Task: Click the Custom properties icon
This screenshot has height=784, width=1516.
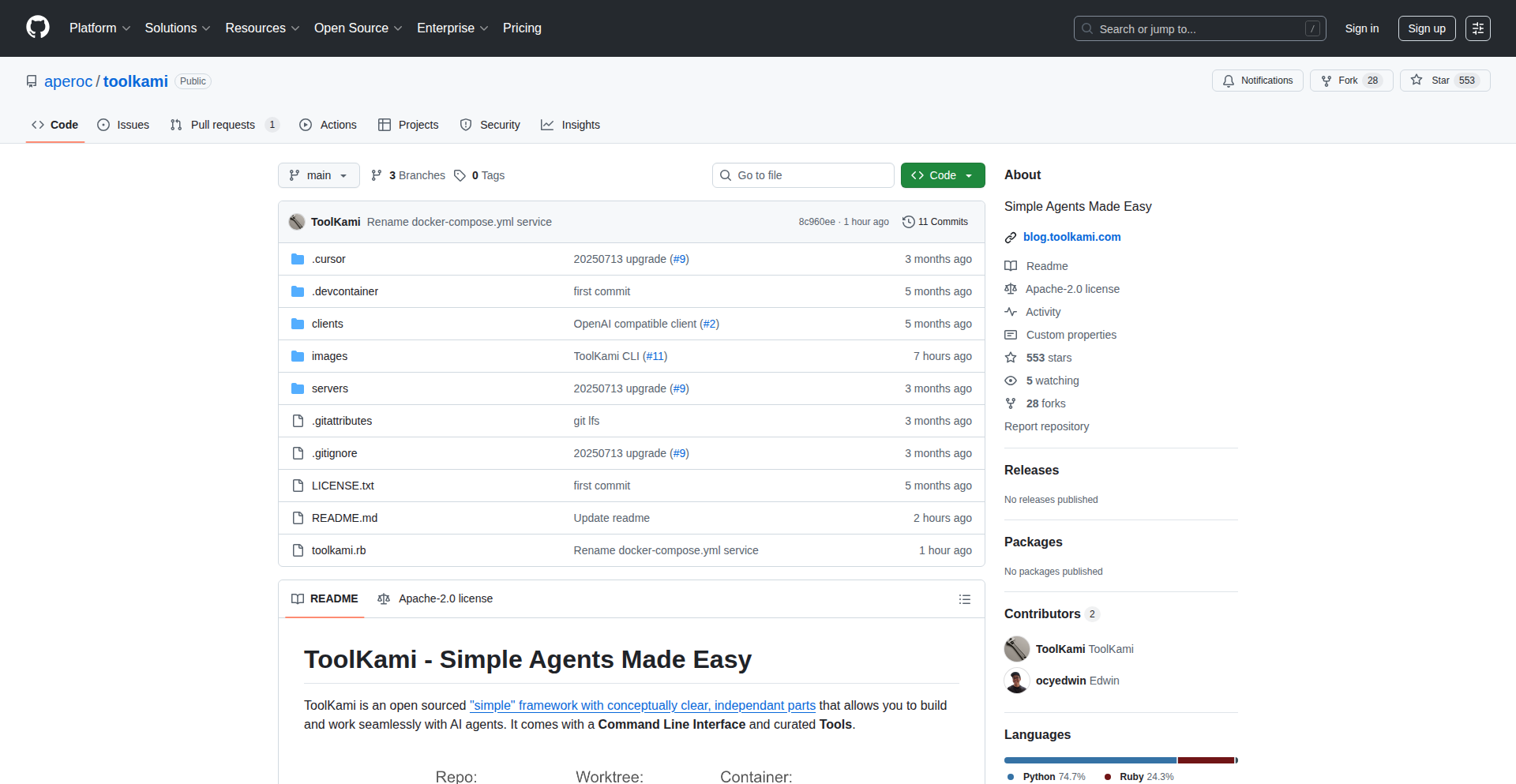Action: pyautogui.click(x=1011, y=335)
